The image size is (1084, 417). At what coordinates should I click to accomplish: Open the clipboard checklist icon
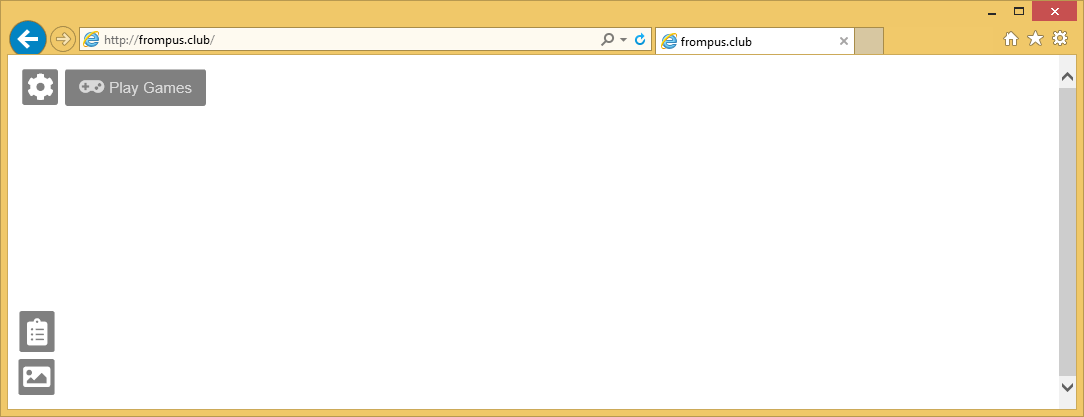click(x=37, y=332)
